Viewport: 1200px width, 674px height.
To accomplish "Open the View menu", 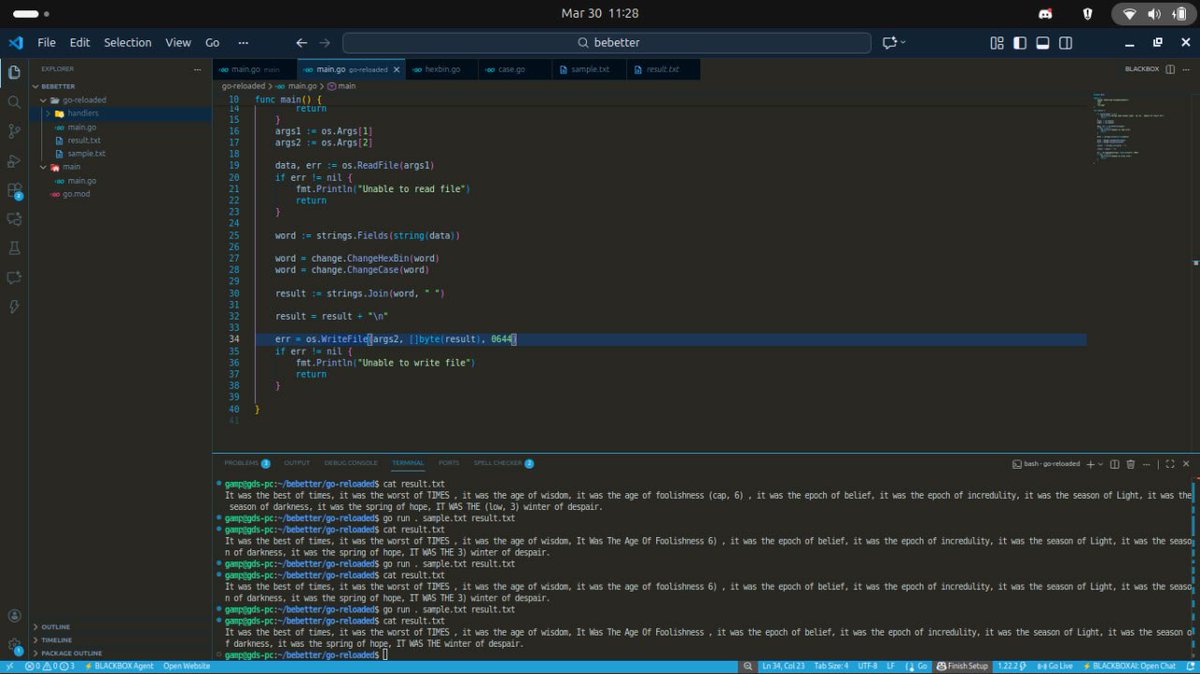I will pos(178,43).
